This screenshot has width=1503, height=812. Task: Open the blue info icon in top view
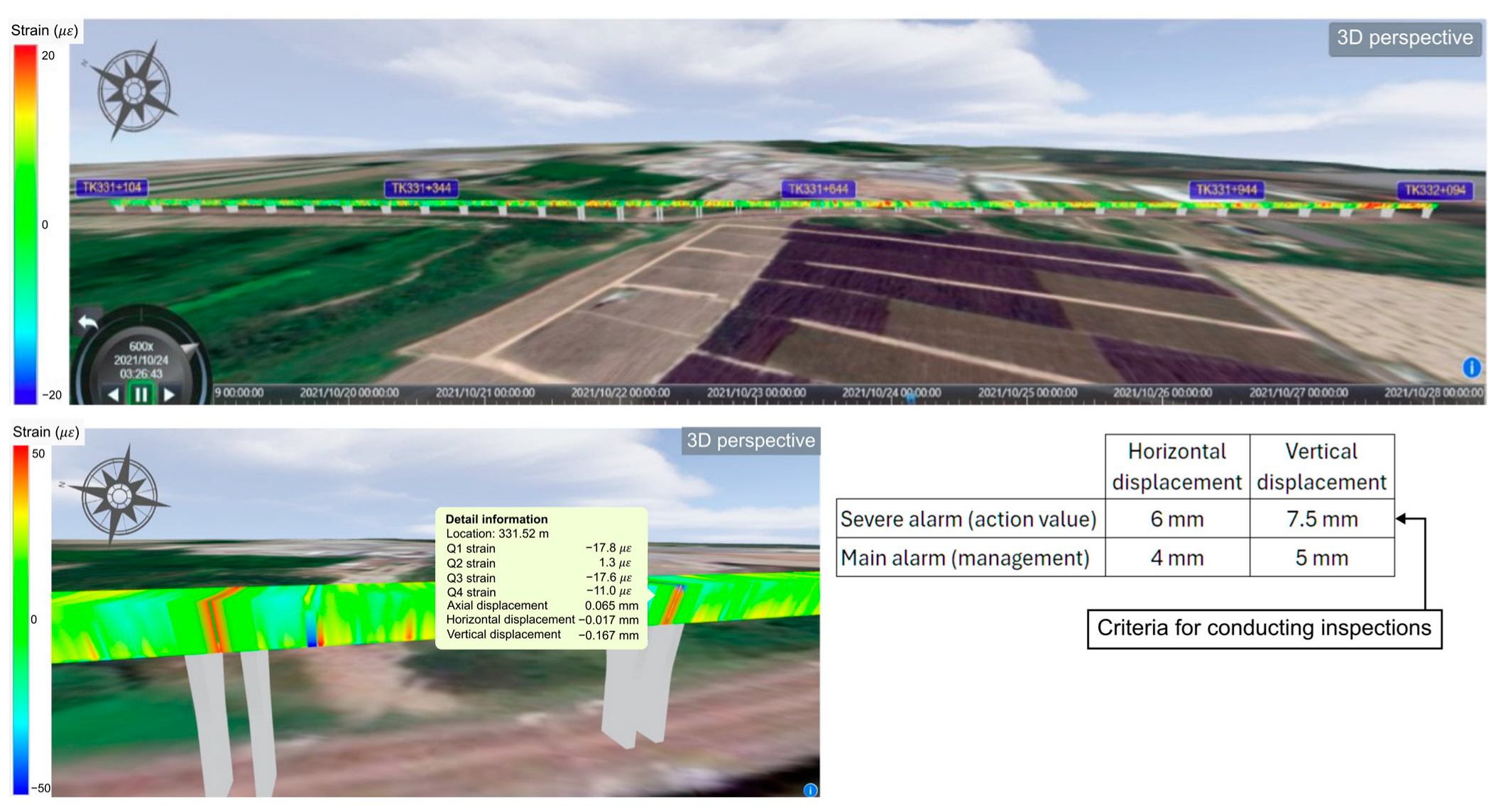coord(1471,367)
